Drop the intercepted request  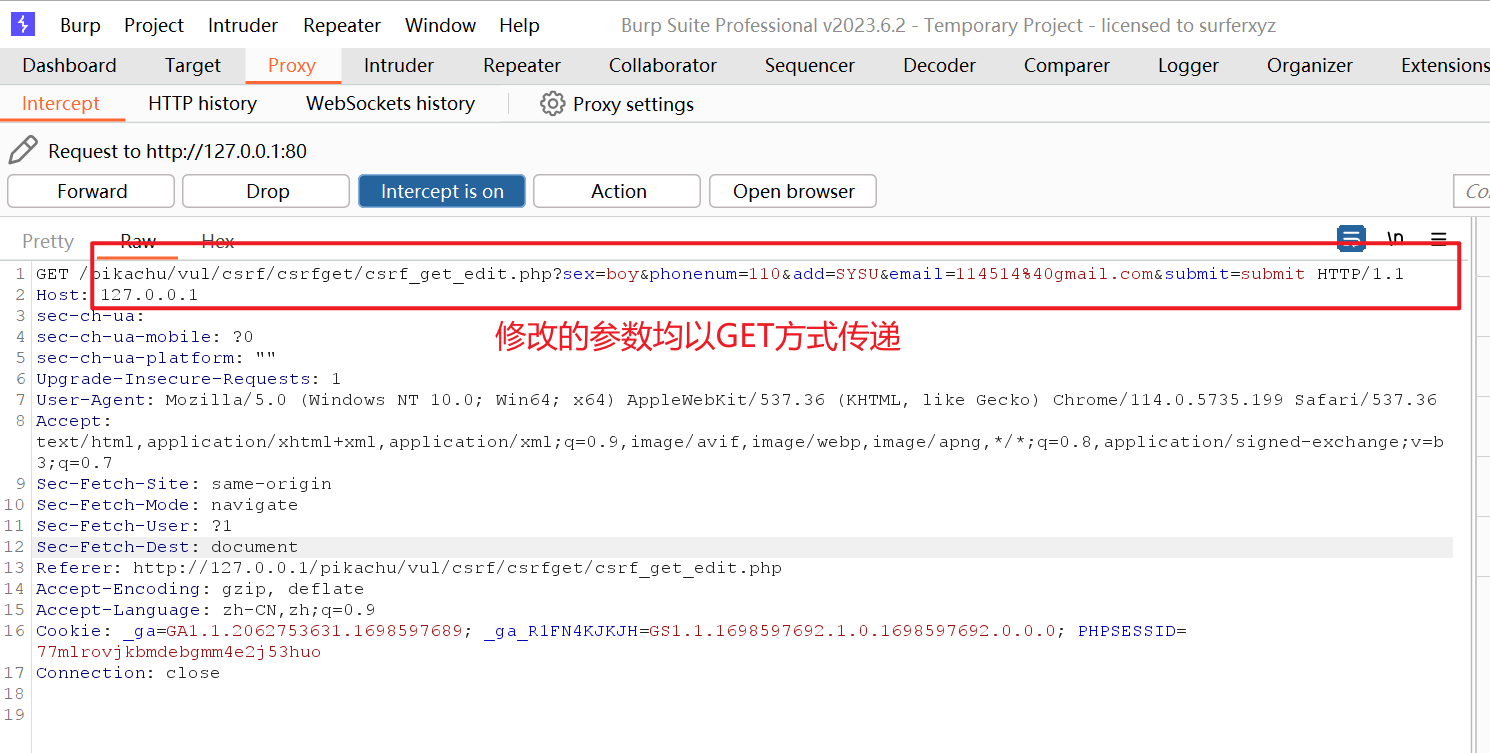[267, 191]
